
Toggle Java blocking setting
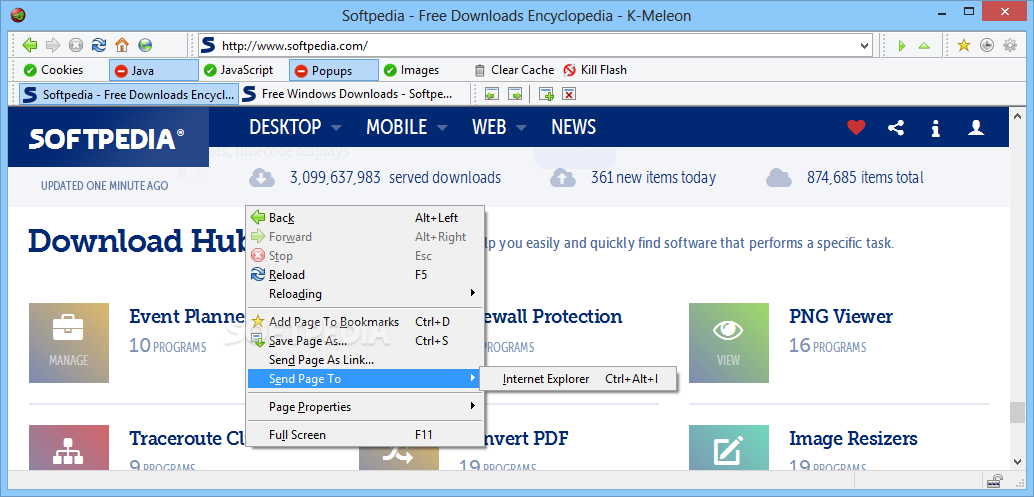click(154, 71)
